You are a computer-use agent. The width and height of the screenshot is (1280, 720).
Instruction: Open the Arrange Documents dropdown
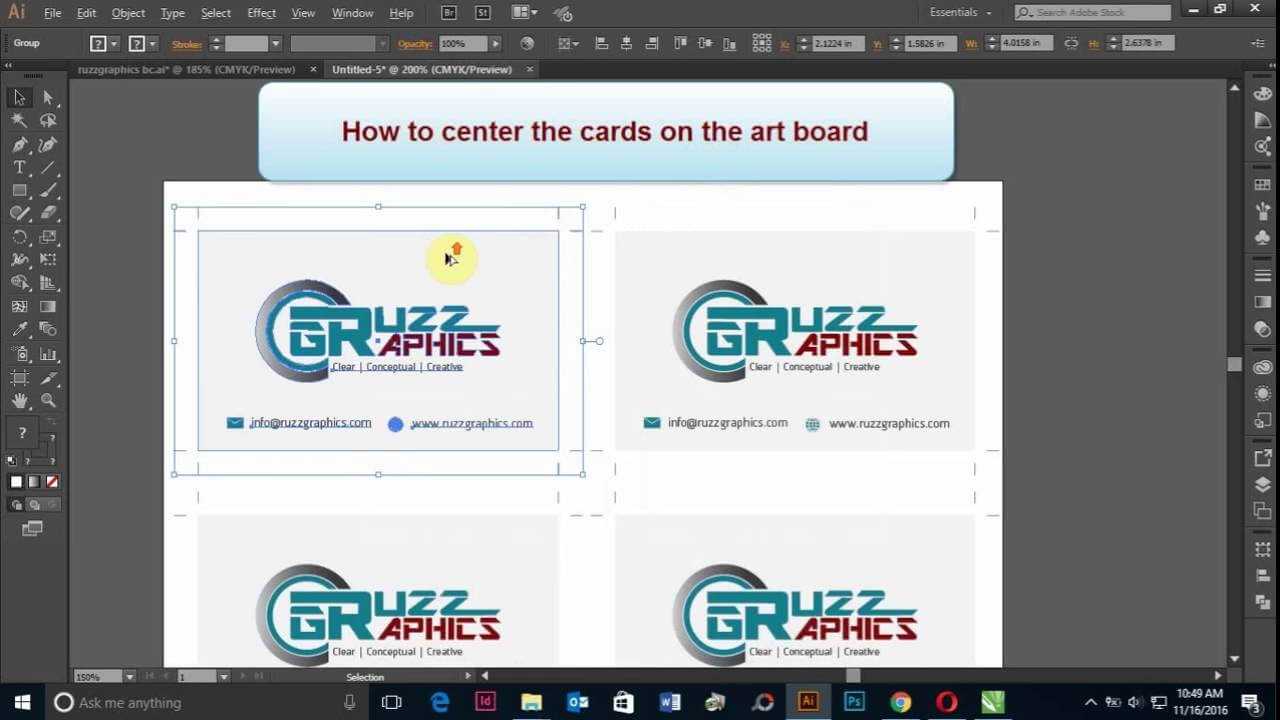[524, 13]
